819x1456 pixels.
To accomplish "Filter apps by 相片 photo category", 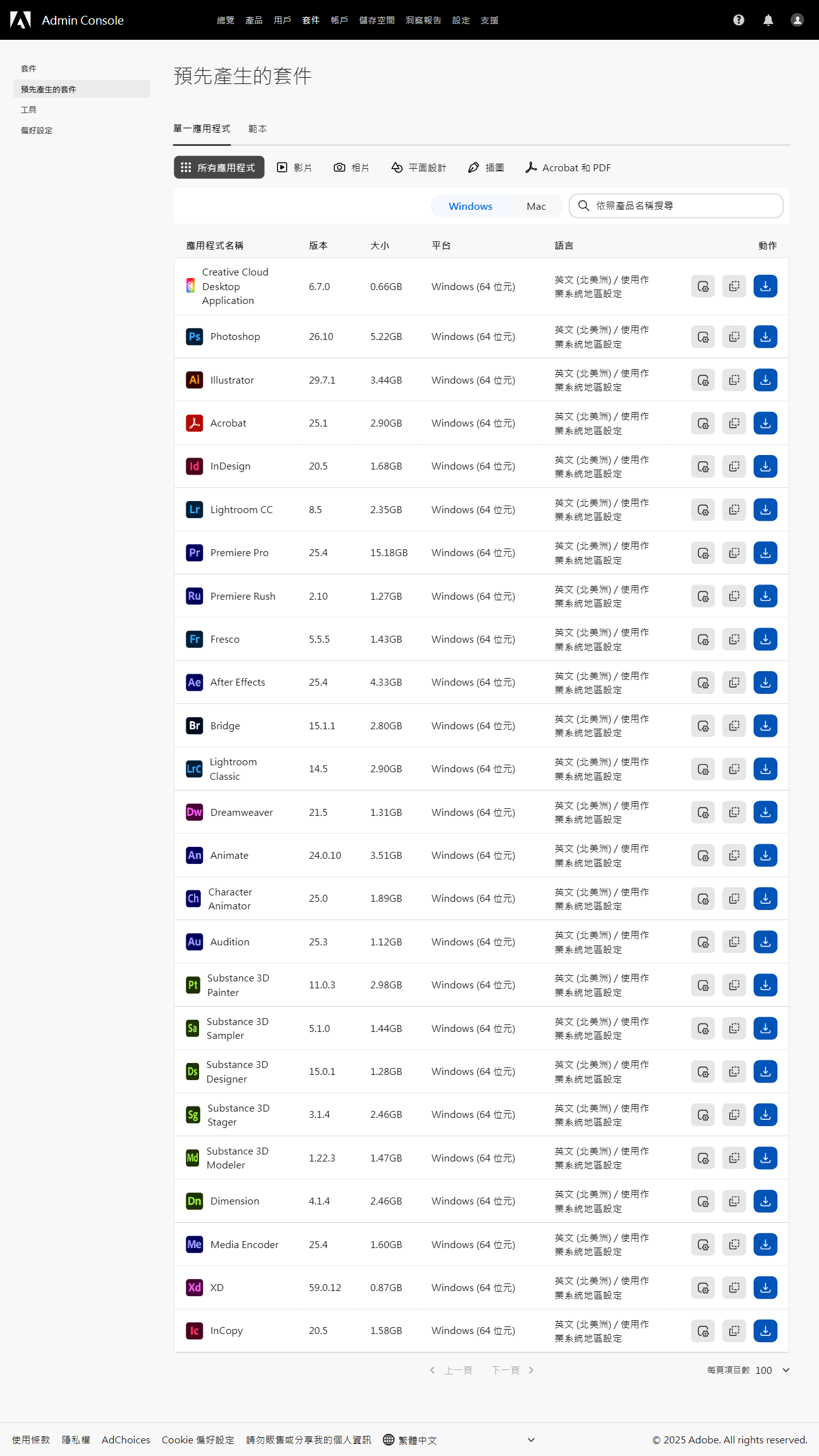I will (351, 167).
